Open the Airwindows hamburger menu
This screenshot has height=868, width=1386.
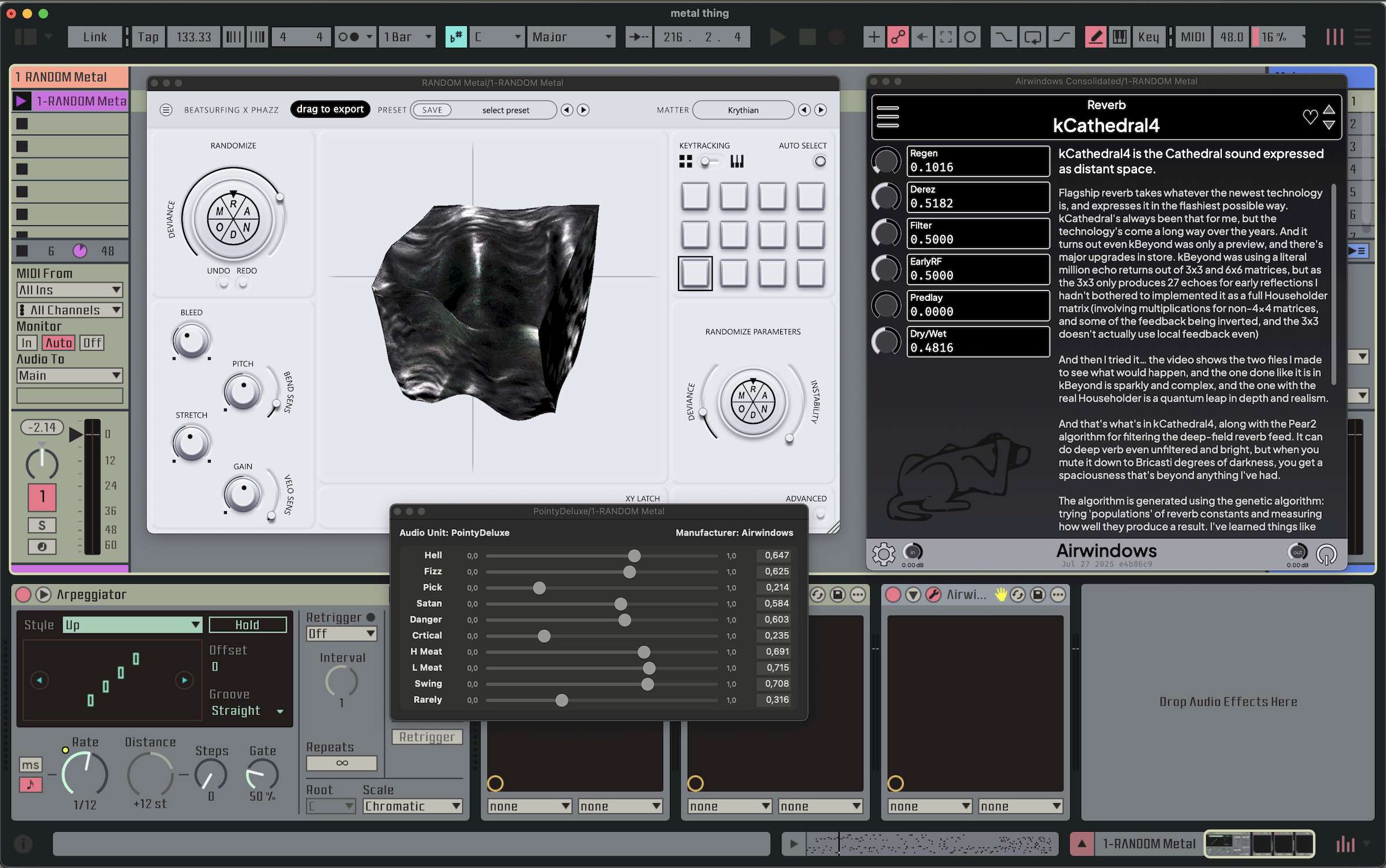(x=888, y=117)
